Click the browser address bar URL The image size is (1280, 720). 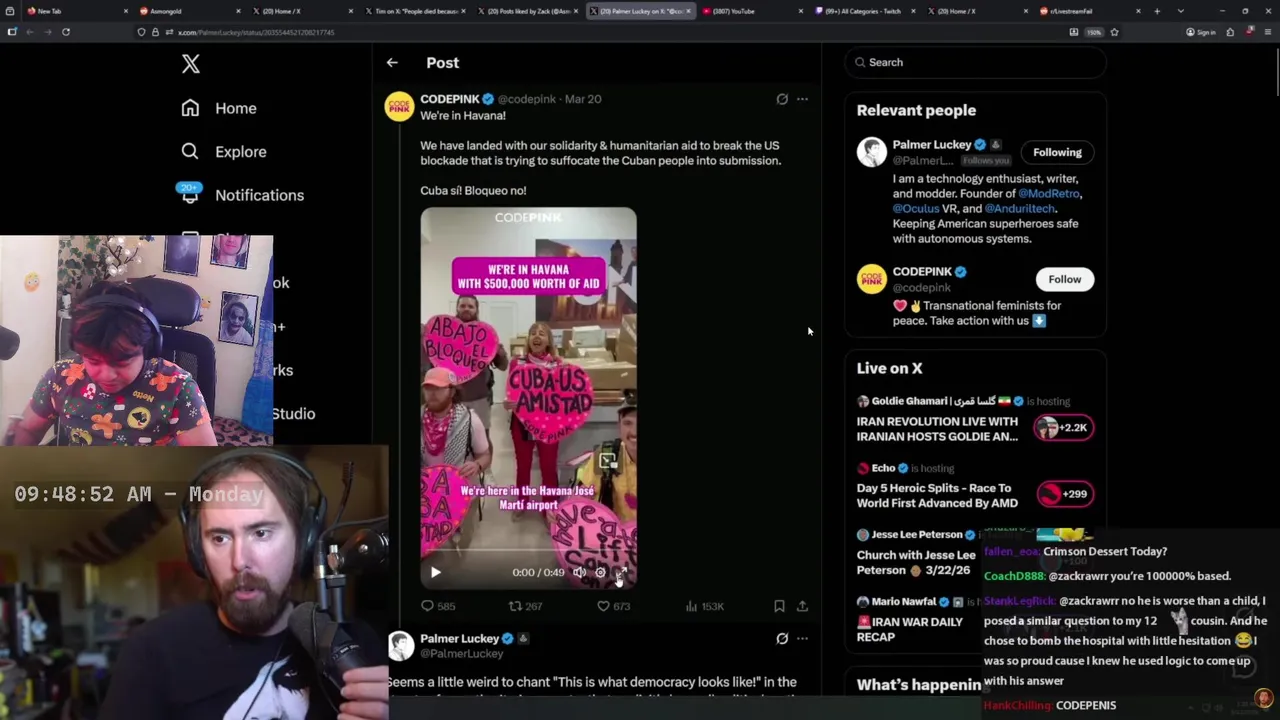256,32
